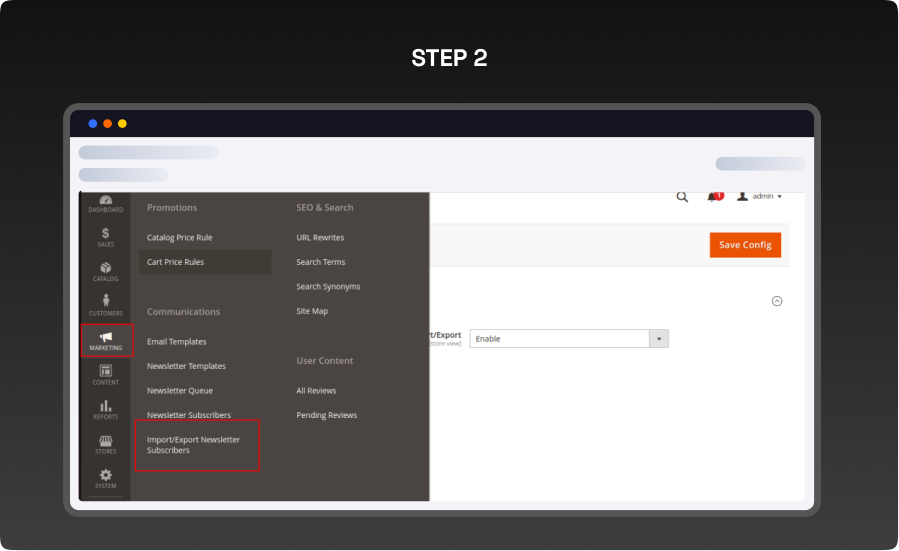Viewport: 899px width, 551px height.
Task: Open the Customers sidebar menu
Action: pyautogui.click(x=105, y=305)
